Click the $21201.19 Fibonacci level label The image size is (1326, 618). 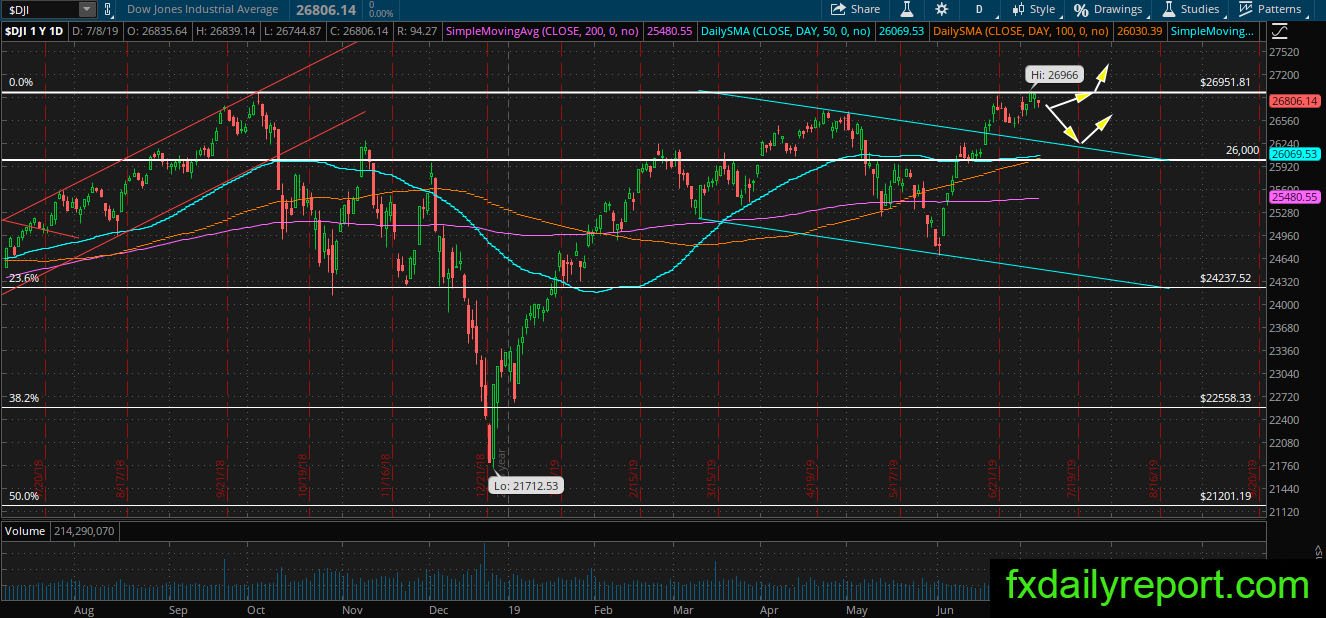(x=1226, y=496)
